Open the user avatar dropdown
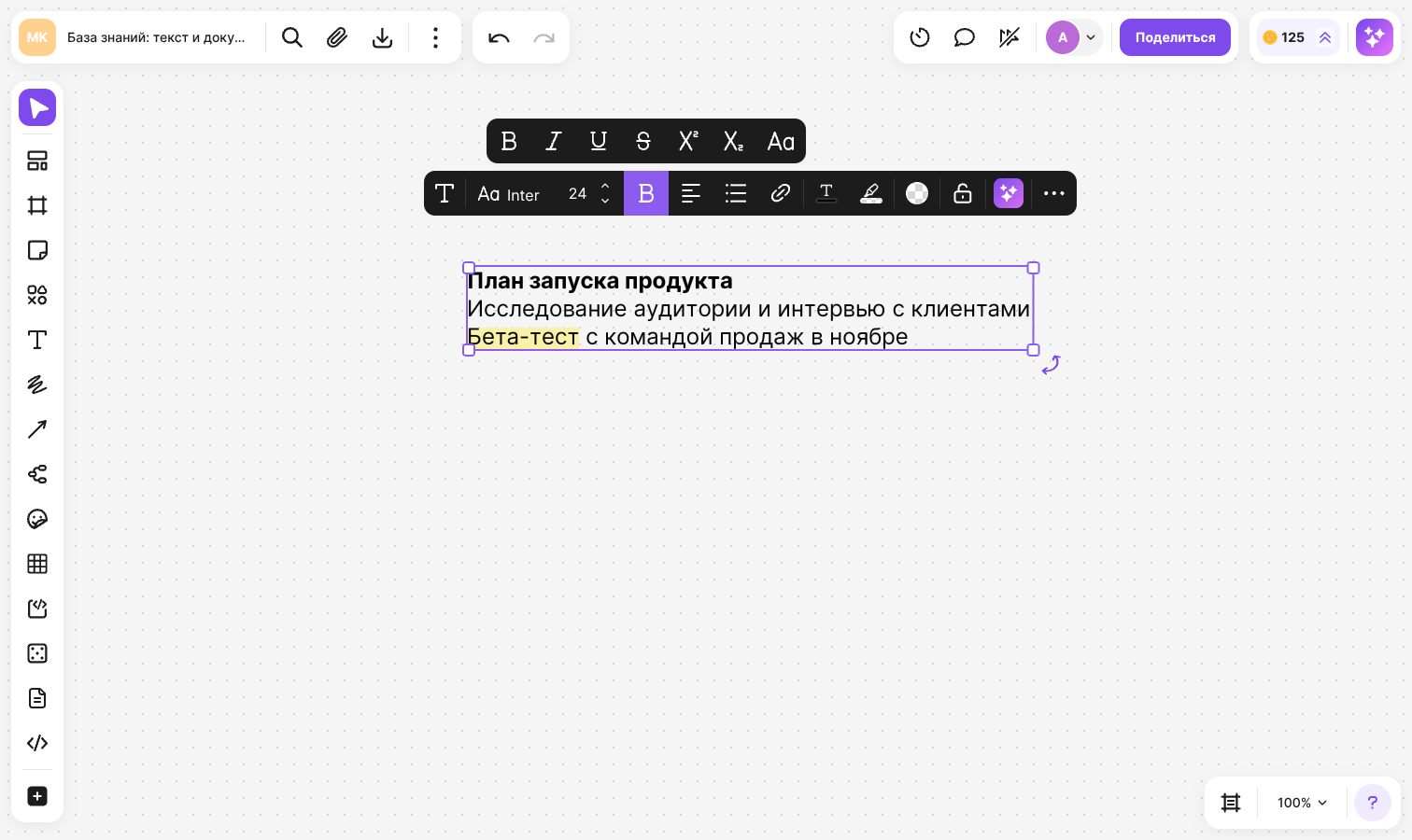Screen dimensions: 1412x840 coord(1074,37)
